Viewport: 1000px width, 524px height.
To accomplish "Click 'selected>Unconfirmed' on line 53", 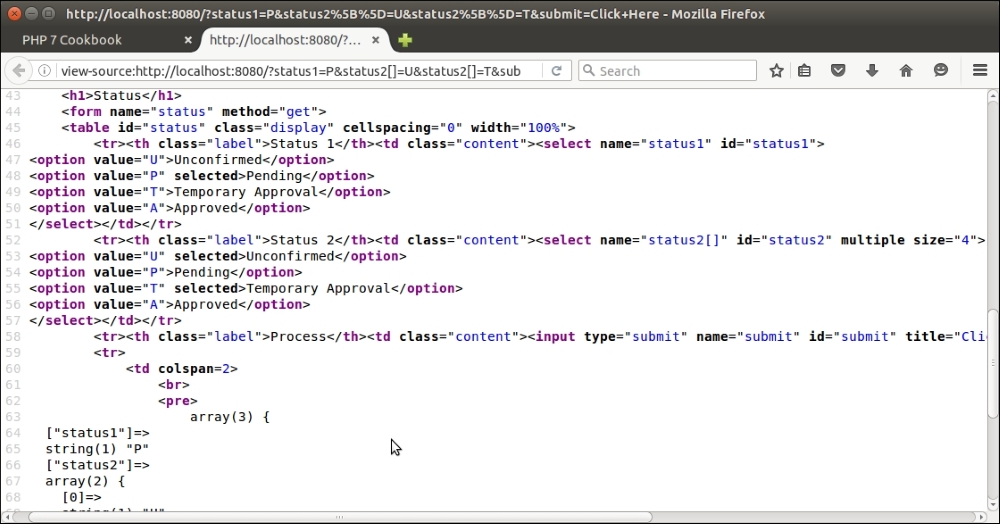I will pos(254,256).
